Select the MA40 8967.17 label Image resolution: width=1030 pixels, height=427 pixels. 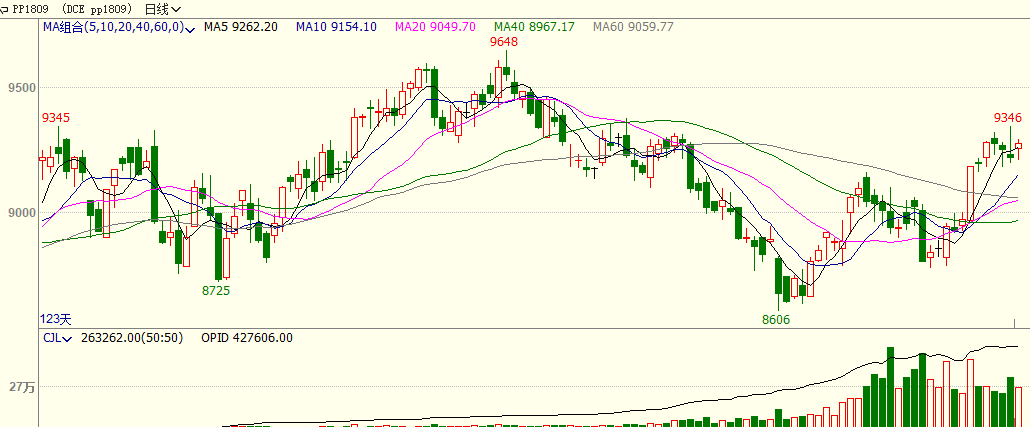tap(534, 27)
